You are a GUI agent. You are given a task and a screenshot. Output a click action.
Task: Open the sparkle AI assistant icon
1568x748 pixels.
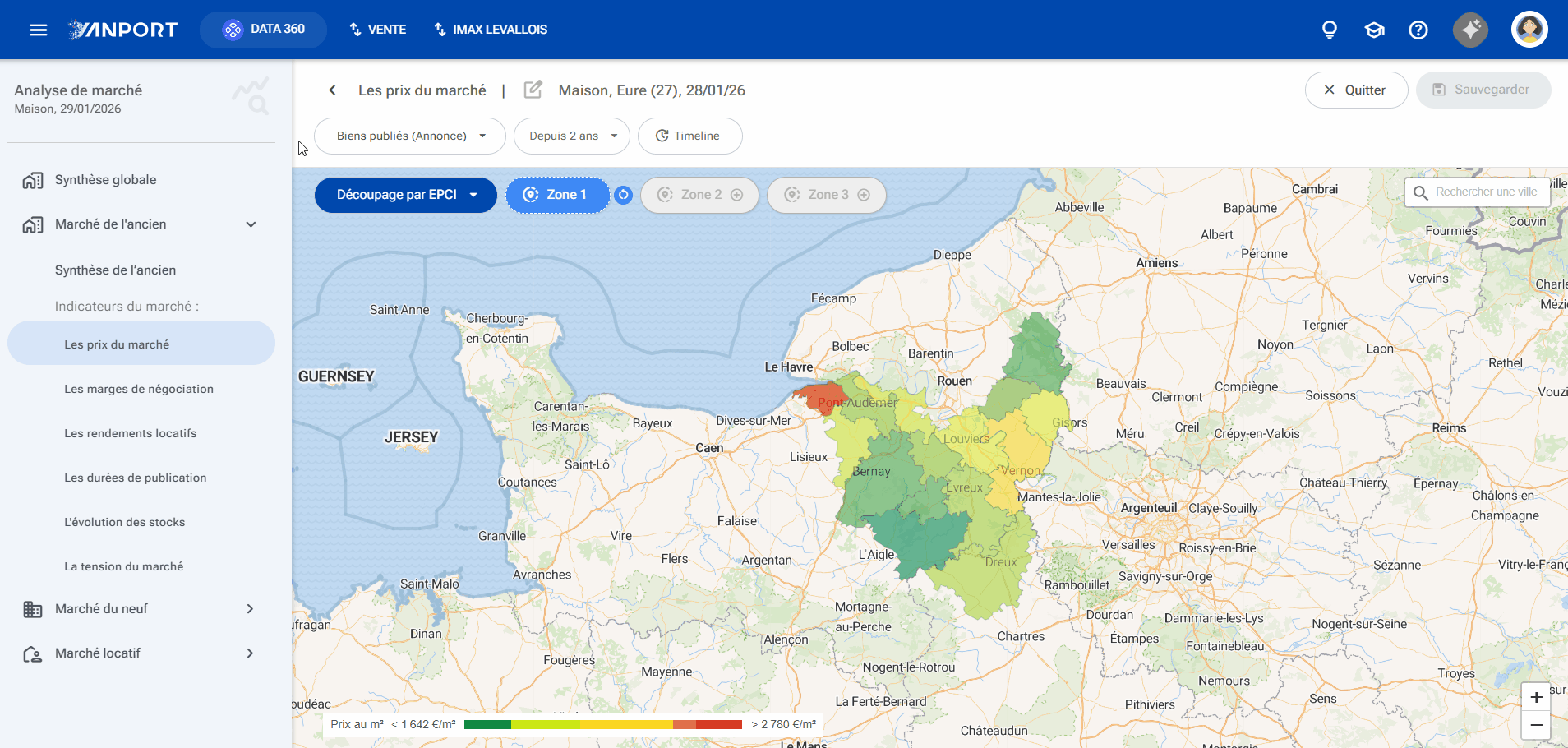[1470, 30]
